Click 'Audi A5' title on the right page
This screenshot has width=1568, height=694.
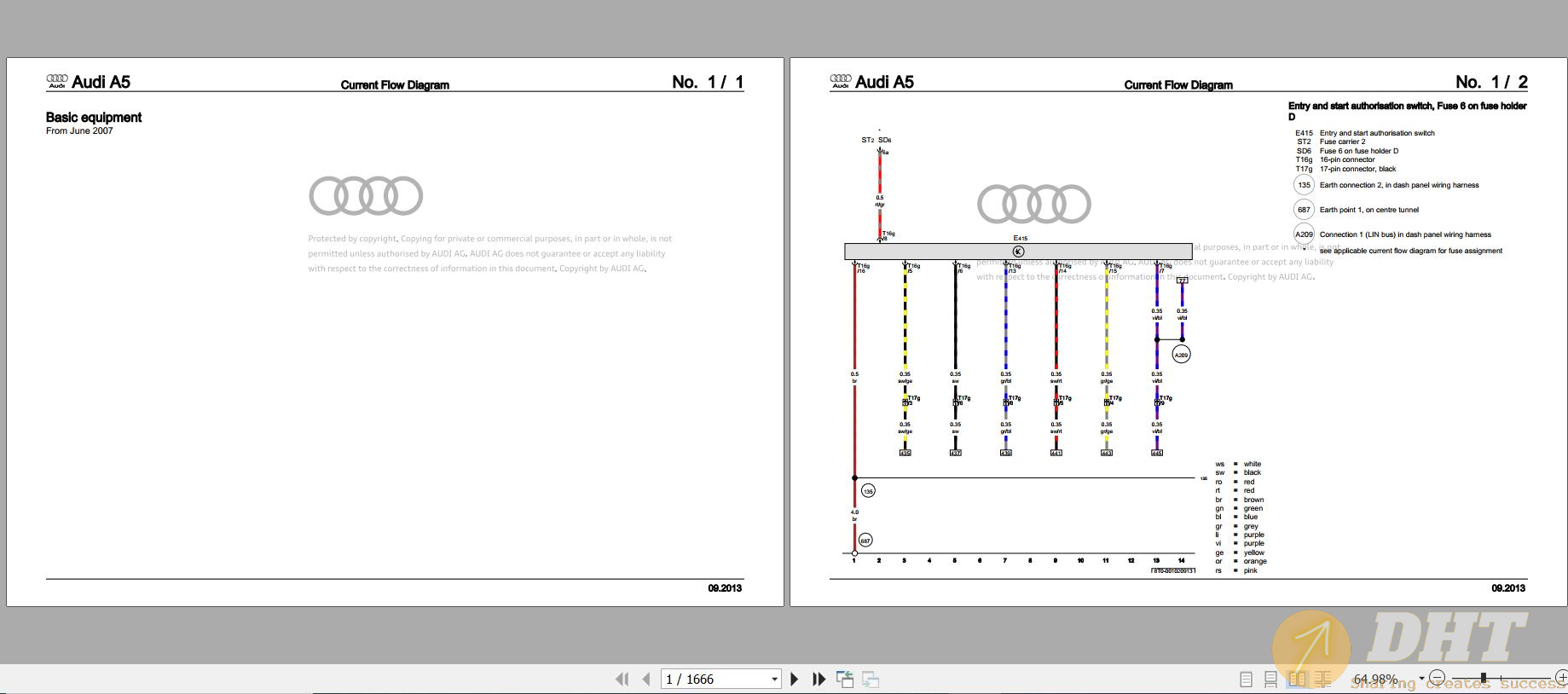[x=884, y=82]
